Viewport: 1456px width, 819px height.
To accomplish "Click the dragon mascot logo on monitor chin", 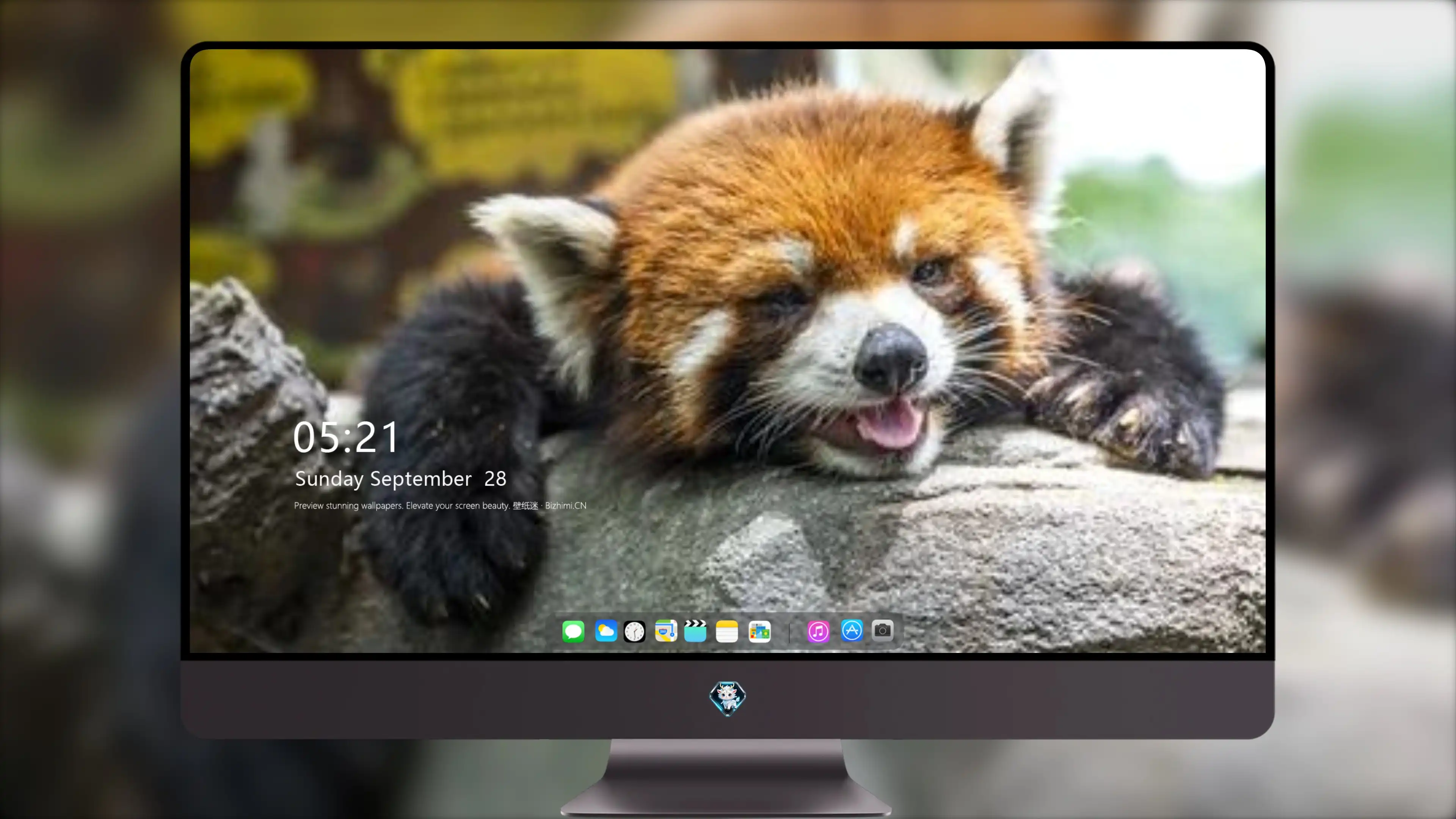I will point(728,698).
